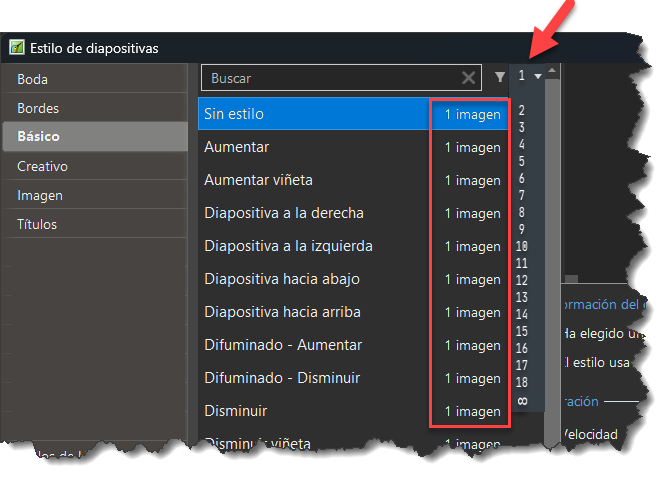Open the Imagen category
672x482 pixels.
(40, 195)
